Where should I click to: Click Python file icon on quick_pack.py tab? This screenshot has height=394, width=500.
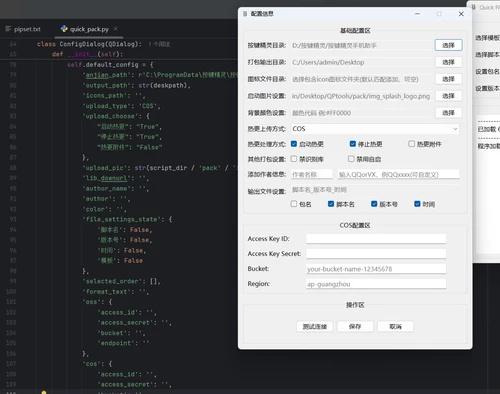(64, 29)
